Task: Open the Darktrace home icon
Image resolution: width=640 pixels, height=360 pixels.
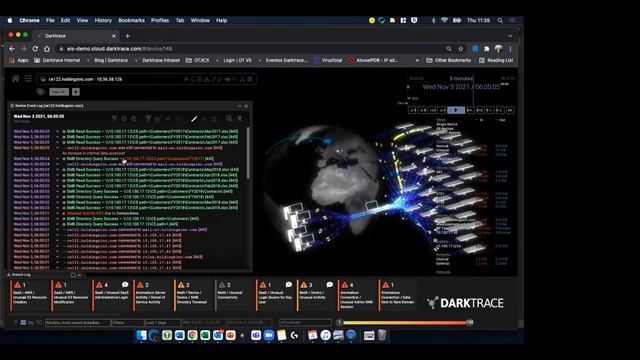Action: pyautogui.click(x=16, y=79)
